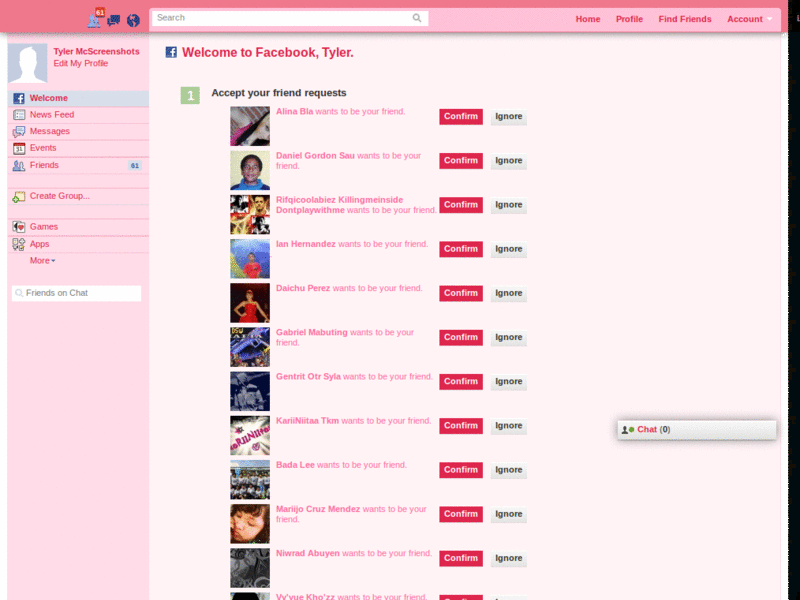Click the News Feed sidebar icon
Screen dimensions: 800x600
pos(19,115)
